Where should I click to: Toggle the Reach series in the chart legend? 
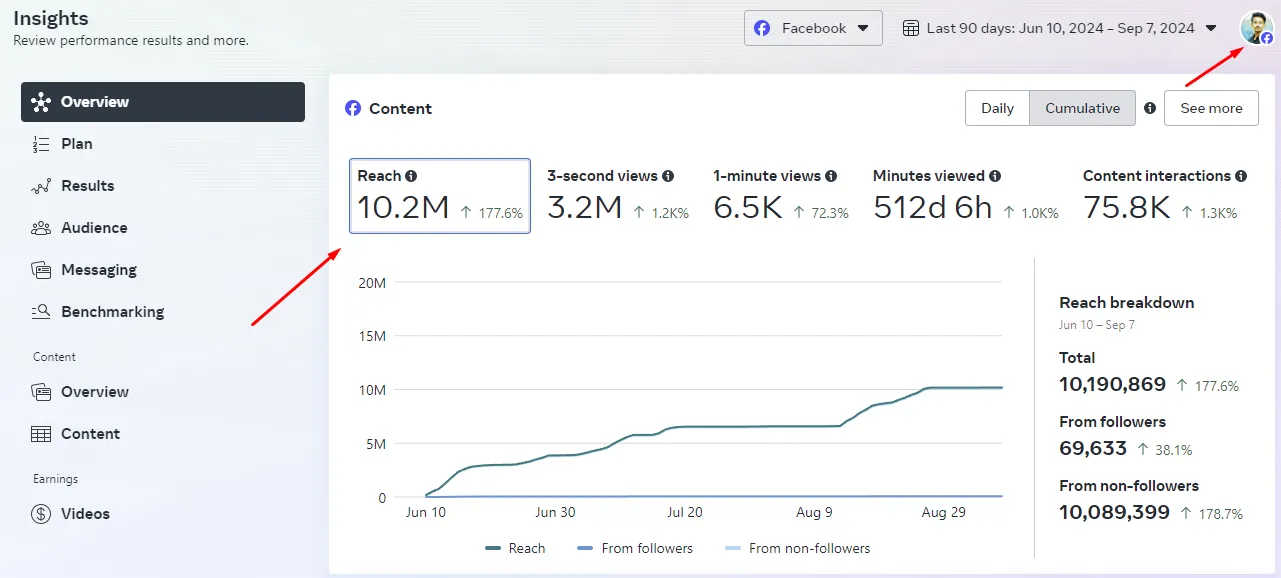[515, 548]
